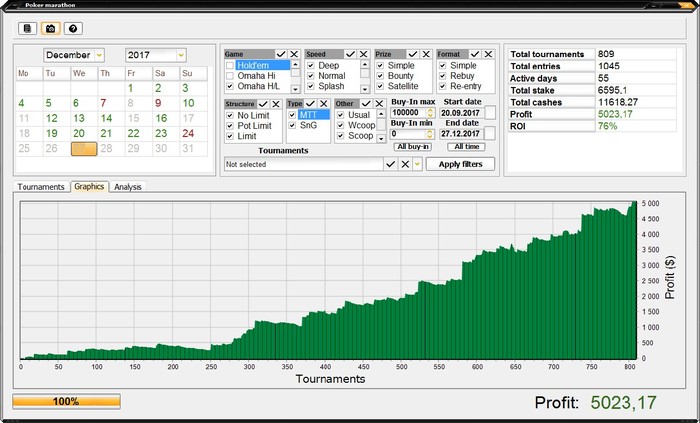
Task: Open the notes document toolbar icon
Action: click(x=27, y=29)
